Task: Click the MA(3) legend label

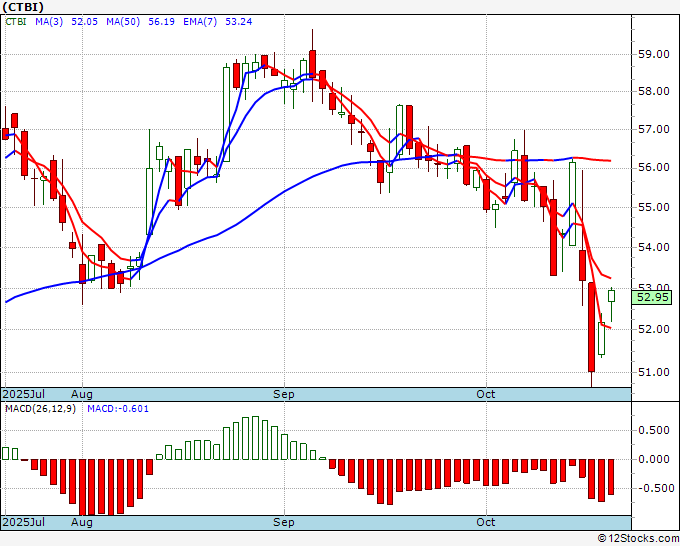Action: [x=49, y=22]
